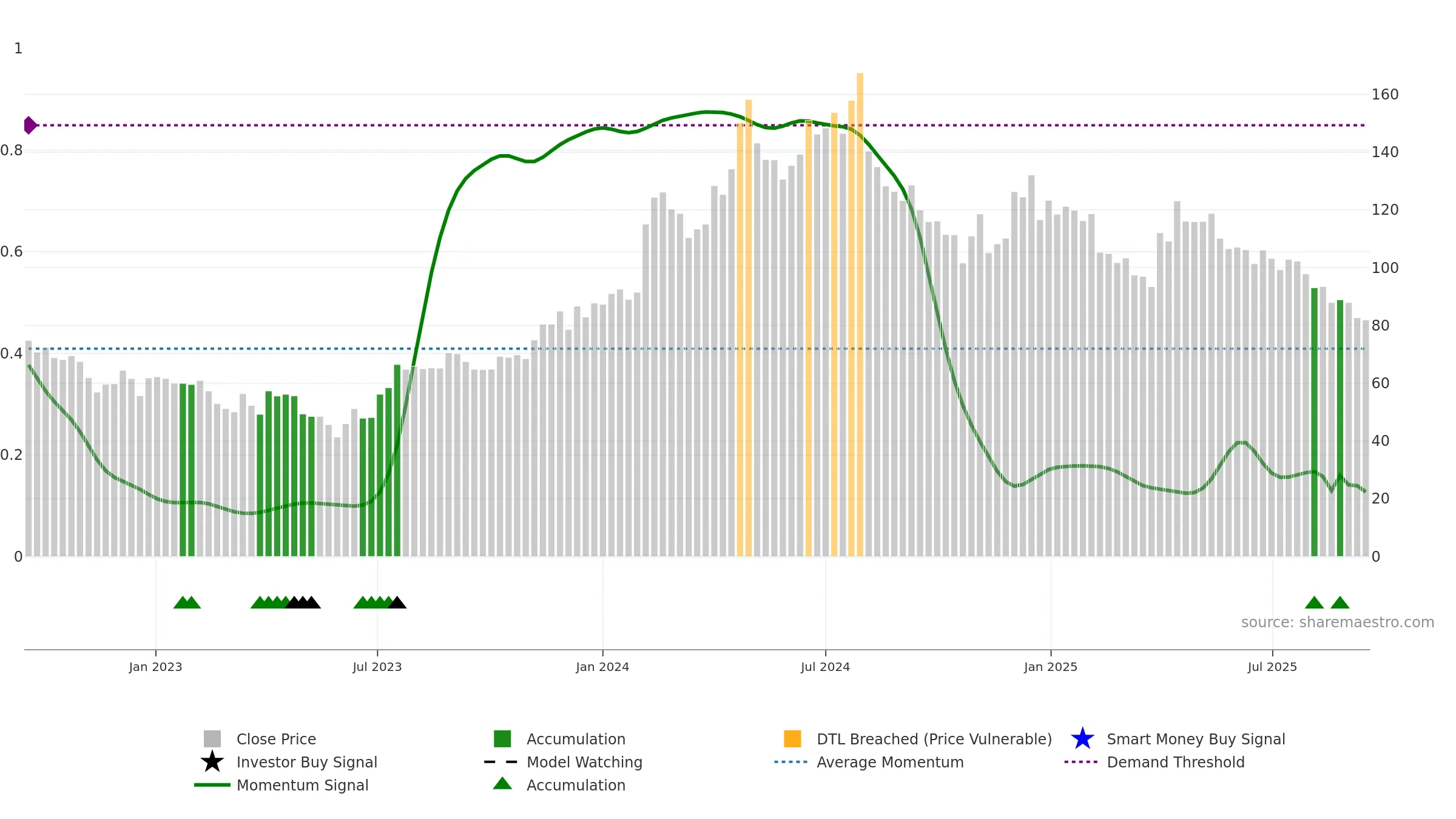Click the blue Smart Money Buy Signal star
This screenshot has width=1456, height=819.
coord(1082,739)
